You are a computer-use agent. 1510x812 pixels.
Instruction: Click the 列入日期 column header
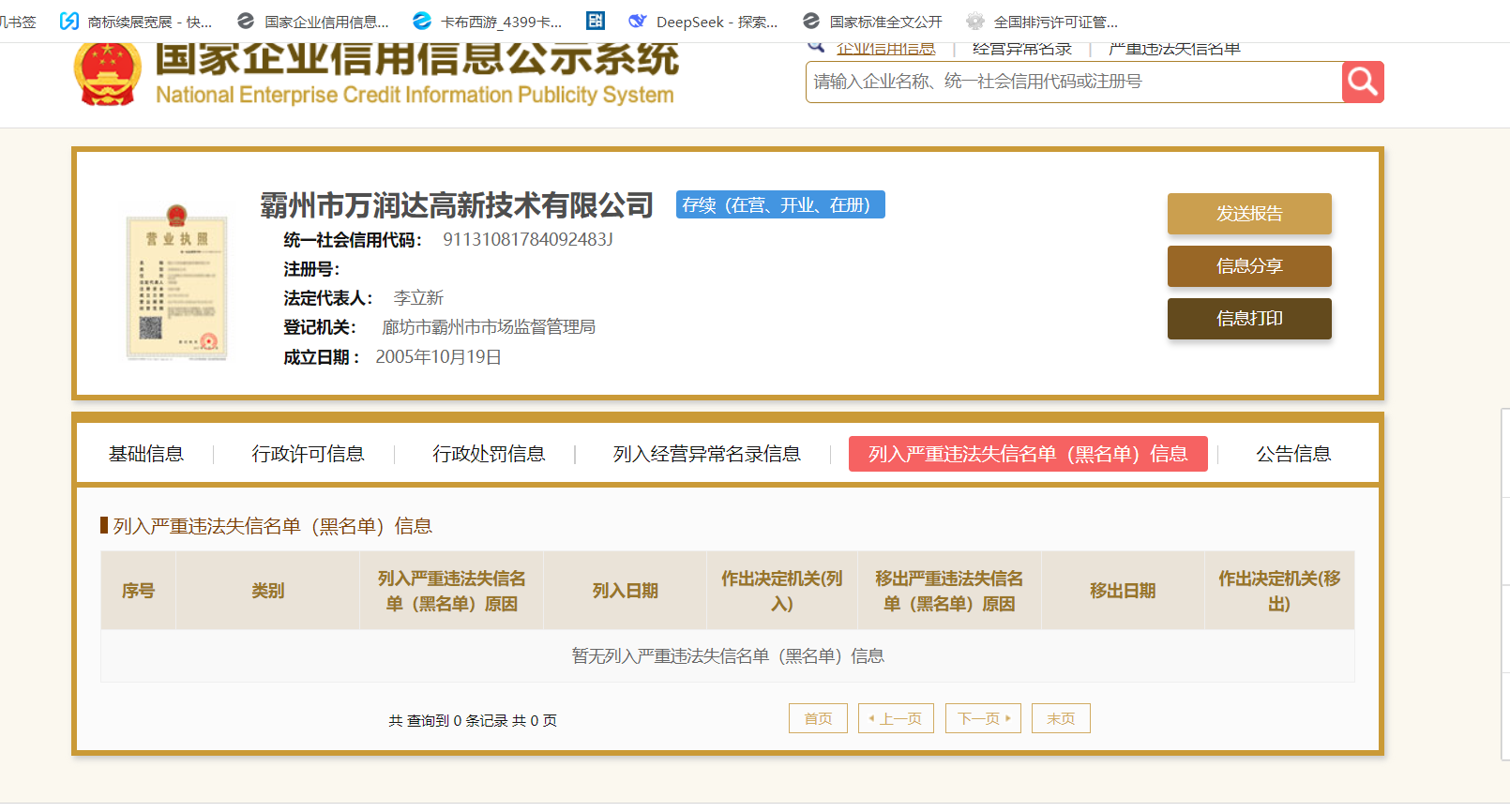625,591
